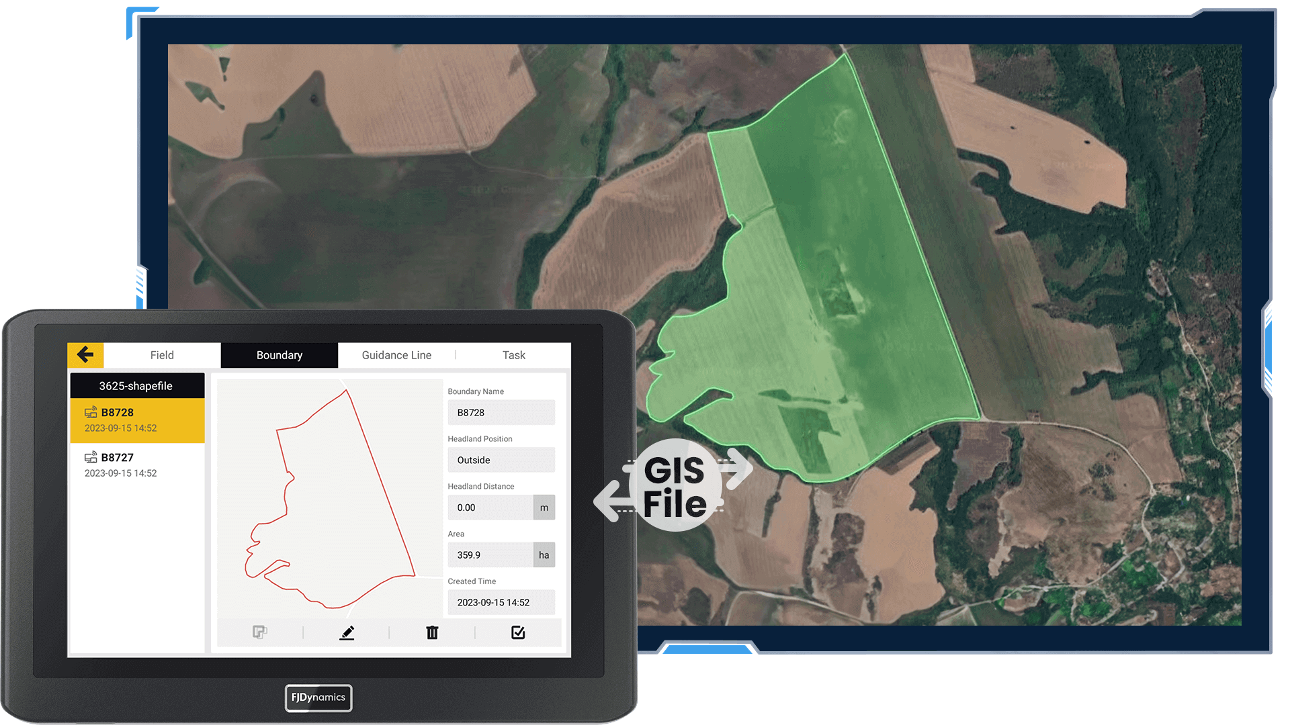The height and width of the screenshot is (725, 1290).
Task: Click the Headland Distance 0.00 field
Action: (490, 507)
